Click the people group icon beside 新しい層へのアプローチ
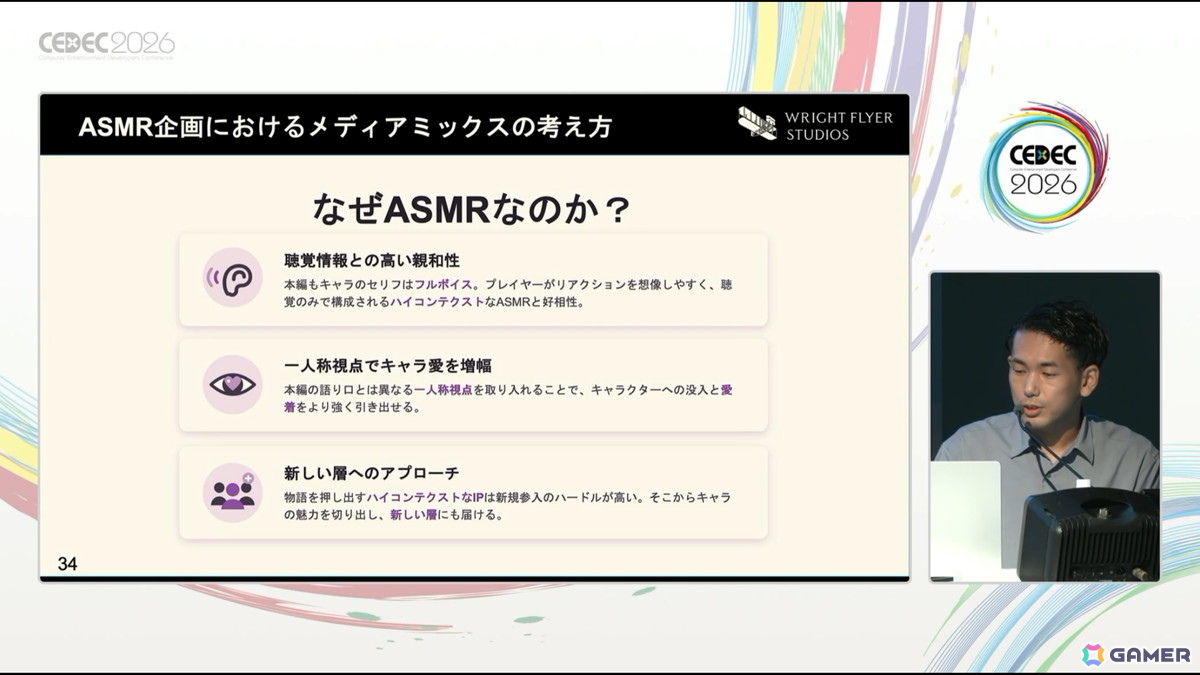Viewport: 1200px width, 675px height. [232, 492]
